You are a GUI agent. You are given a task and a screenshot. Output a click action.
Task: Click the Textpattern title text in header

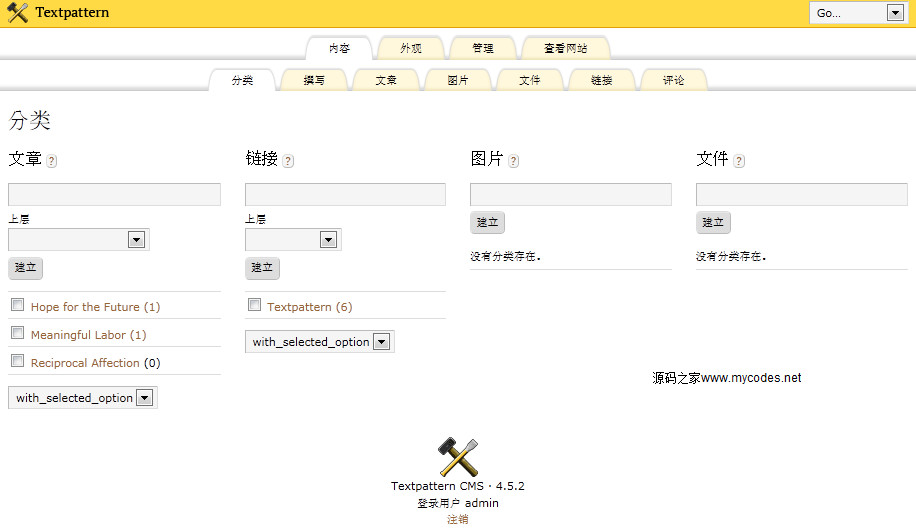point(72,12)
